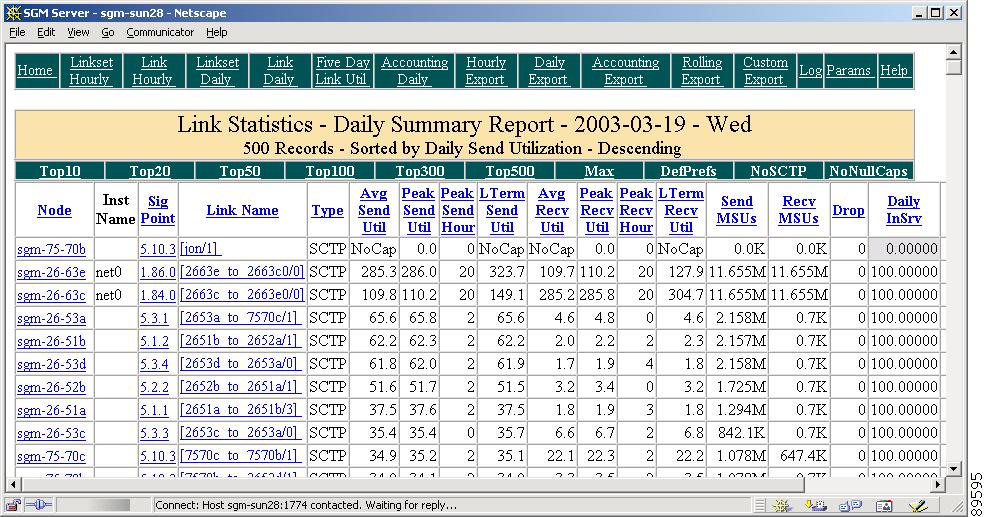This screenshot has width=986, height=517.
Task: Open the Rolling Export page
Action: (701, 71)
